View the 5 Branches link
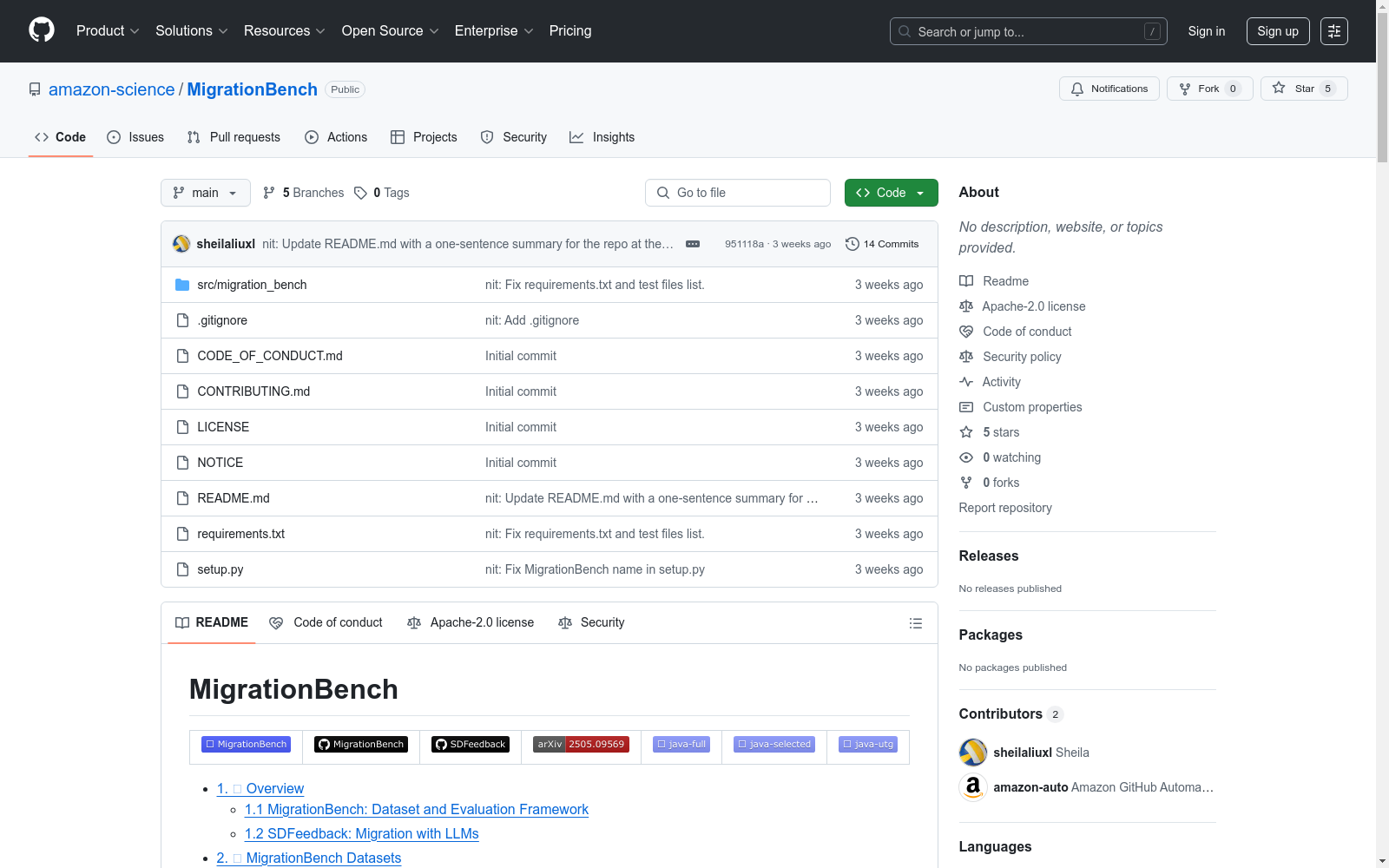 click(304, 193)
